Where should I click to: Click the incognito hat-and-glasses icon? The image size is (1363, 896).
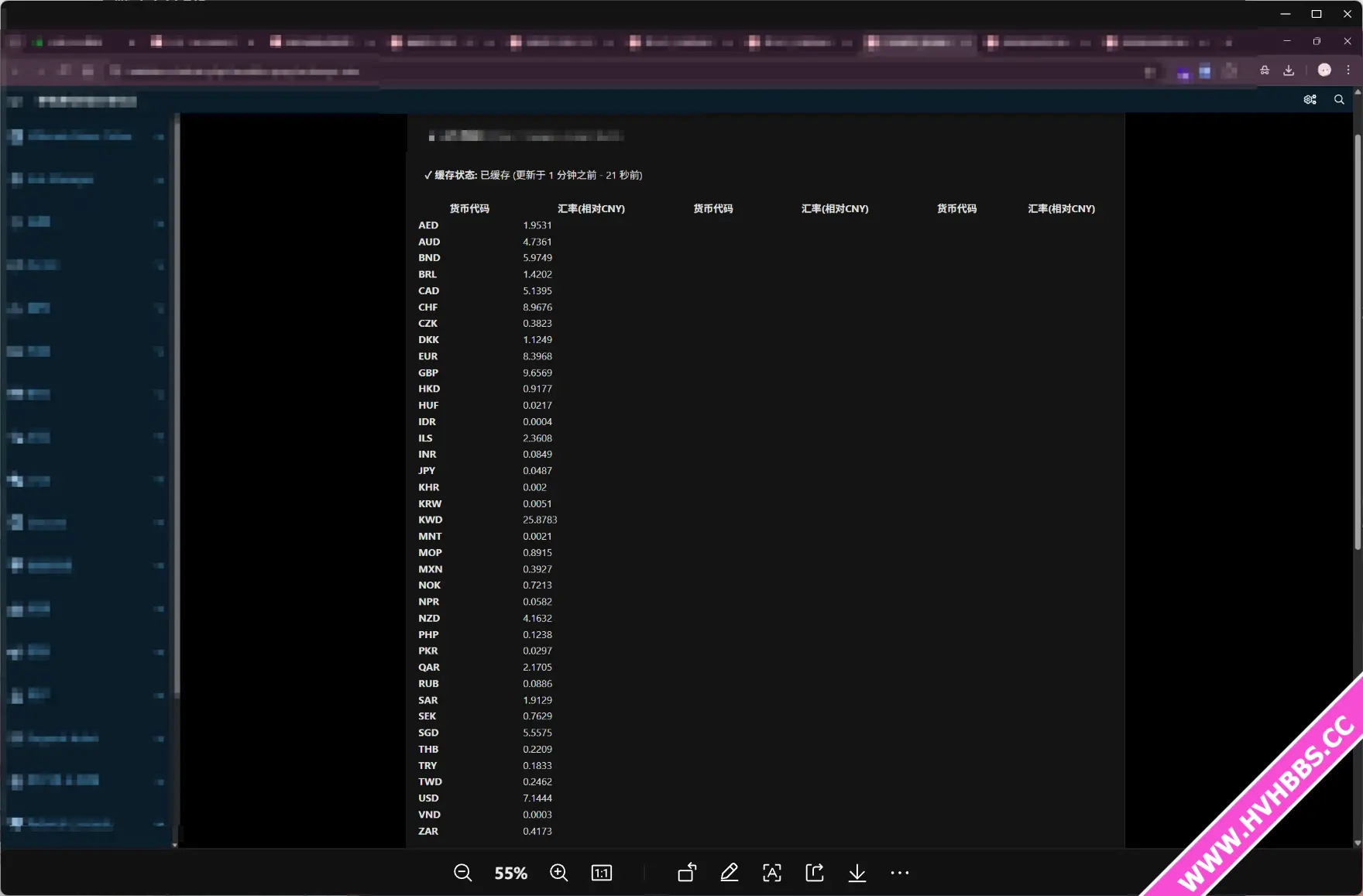tap(1265, 70)
